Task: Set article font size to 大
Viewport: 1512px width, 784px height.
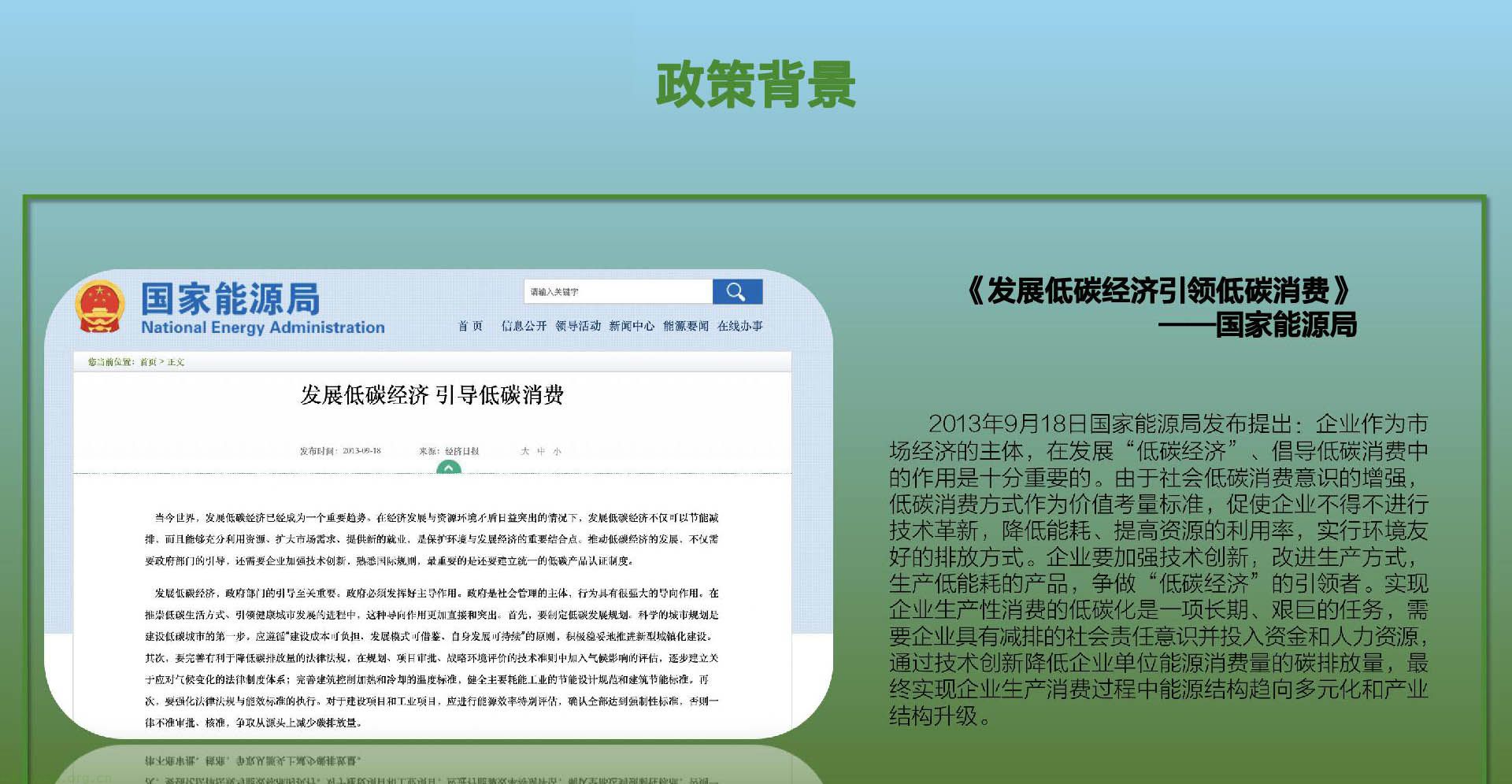Action: (525, 451)
